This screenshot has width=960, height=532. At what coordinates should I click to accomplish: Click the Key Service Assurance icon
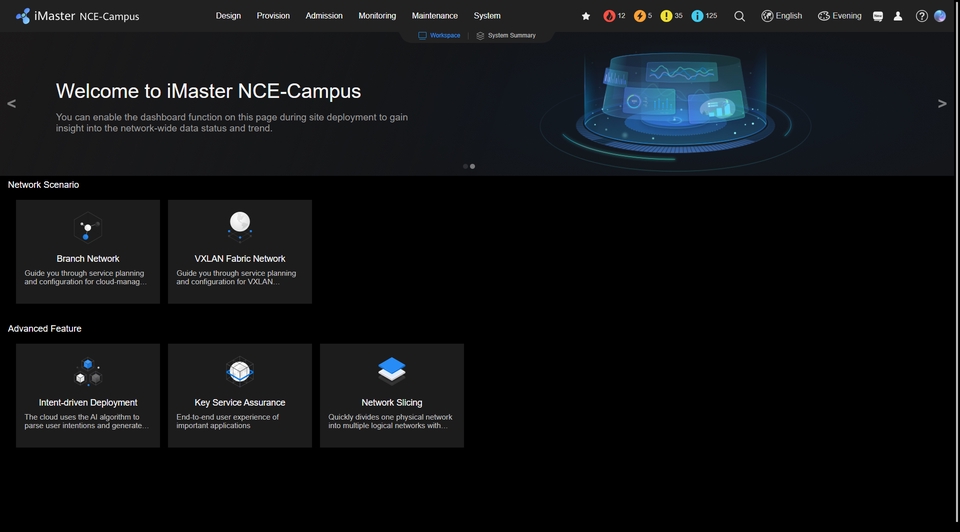[x=240, y=371]
